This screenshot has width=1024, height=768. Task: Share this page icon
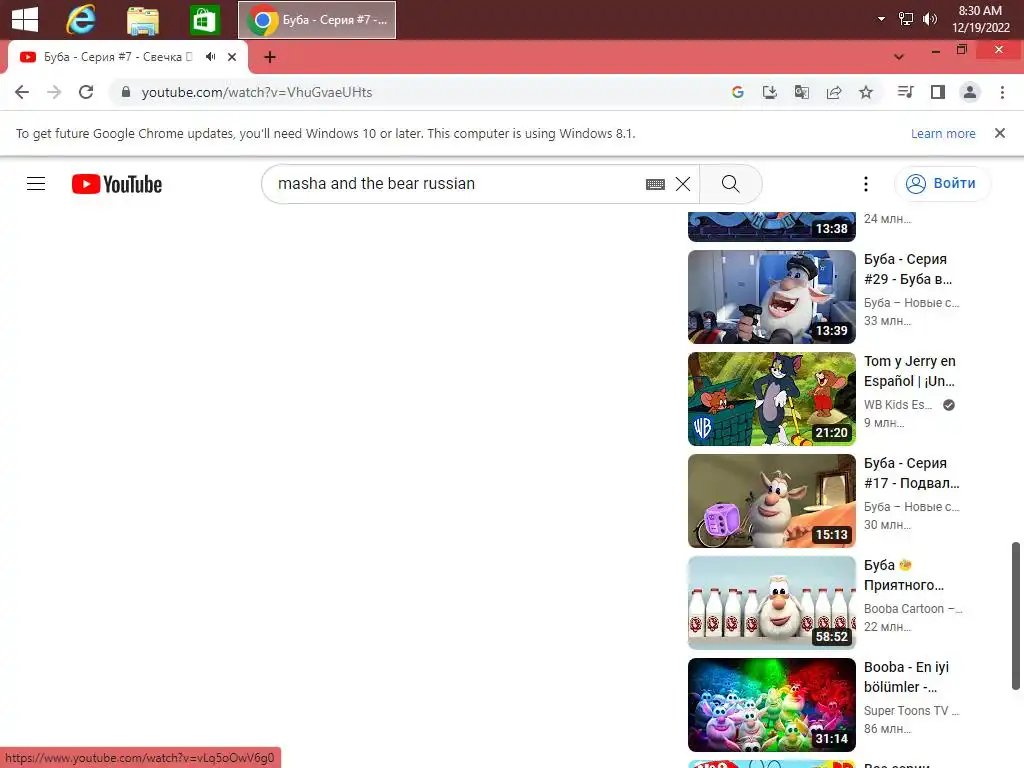pos(834,92)
